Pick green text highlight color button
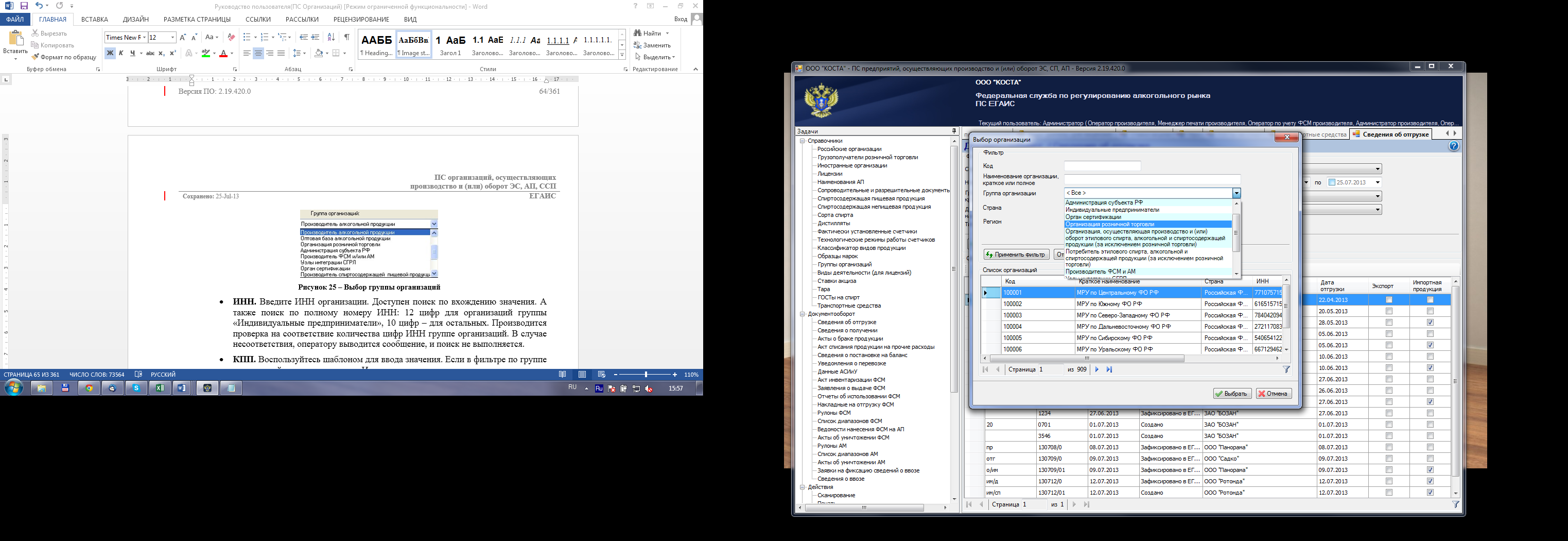The image size is (1568, 541). pos(206,54)
